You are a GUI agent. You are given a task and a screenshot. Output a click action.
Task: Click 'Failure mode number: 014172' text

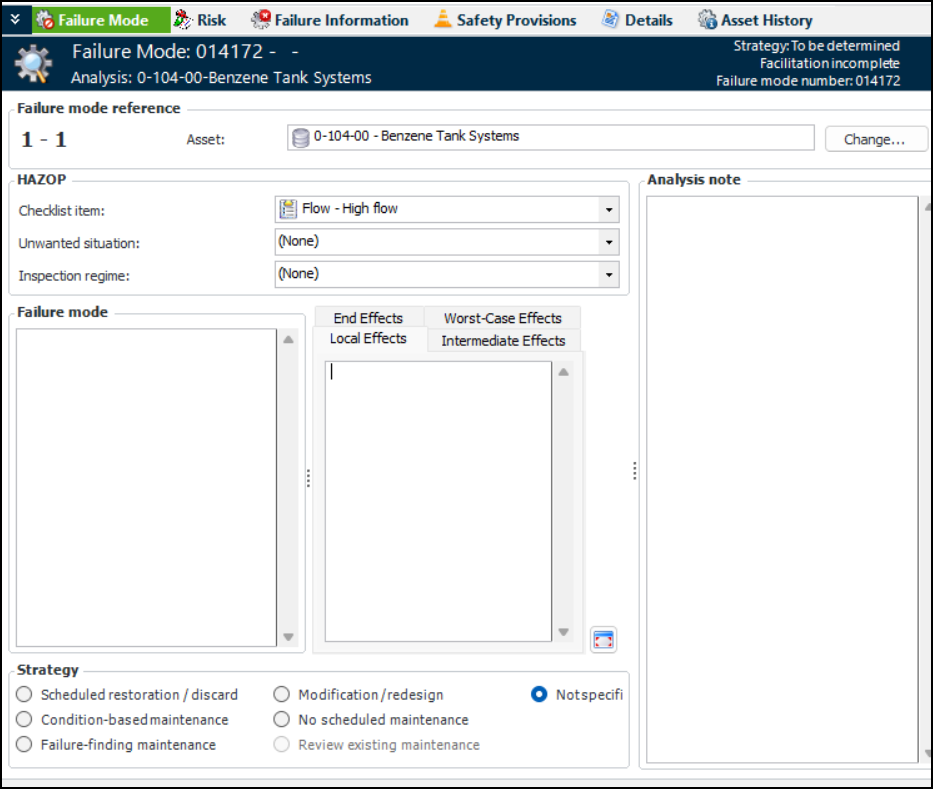808,81
